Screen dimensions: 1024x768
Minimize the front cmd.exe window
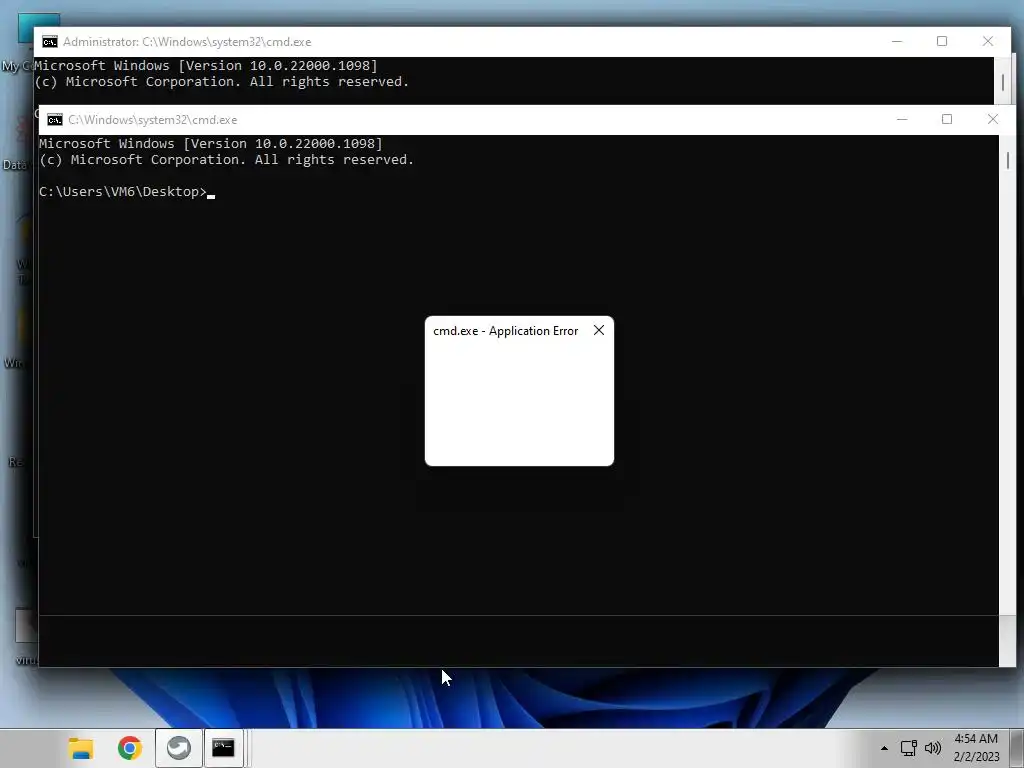[902, 120]
